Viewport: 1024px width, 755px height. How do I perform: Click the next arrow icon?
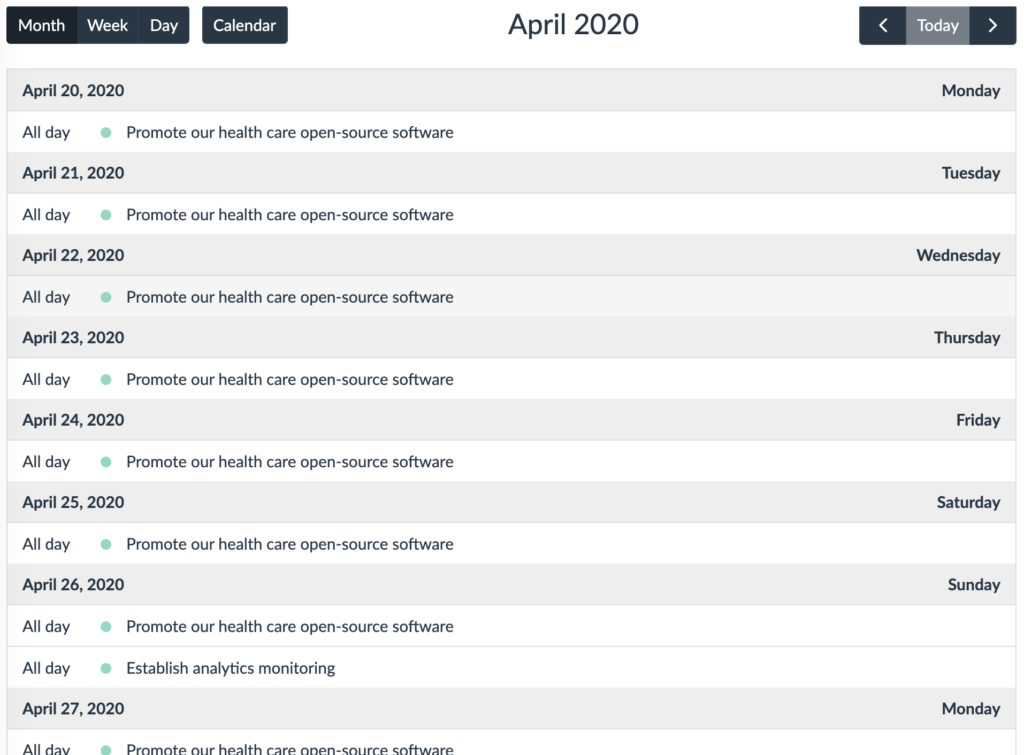pos(992,25)
